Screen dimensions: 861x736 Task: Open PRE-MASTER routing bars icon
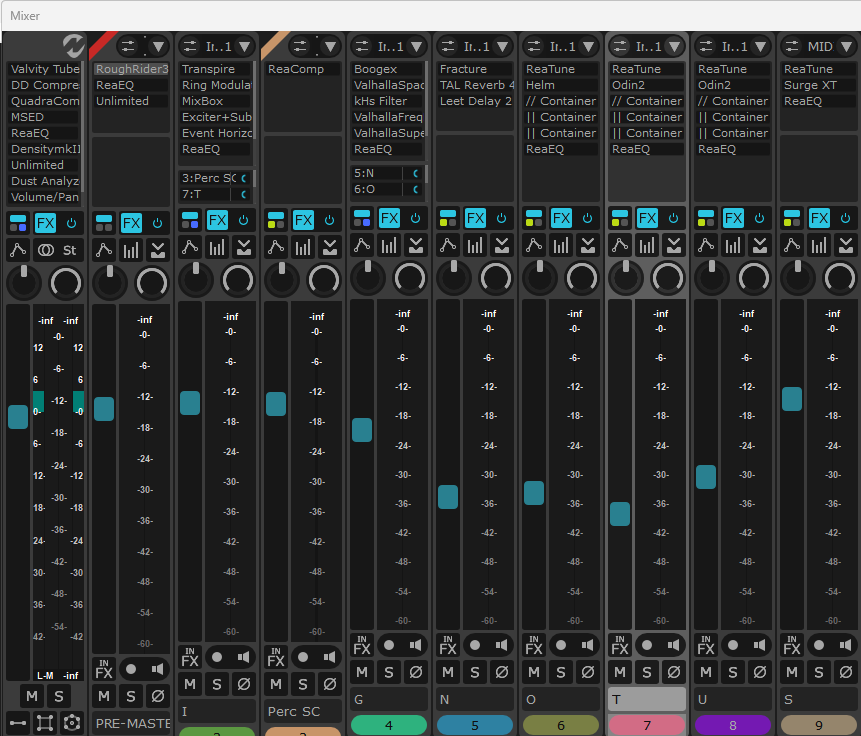click(131, 250)
